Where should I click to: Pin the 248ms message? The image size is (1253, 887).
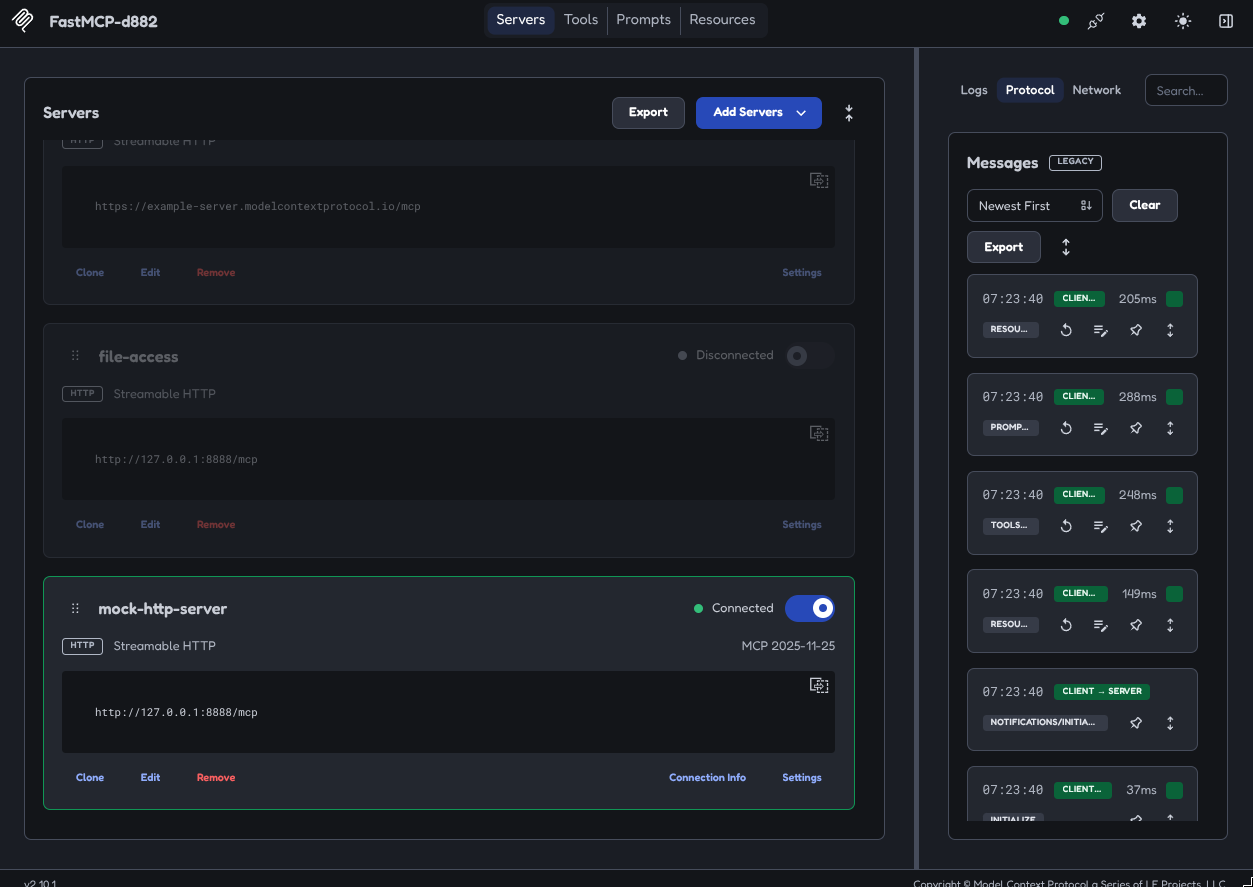pos(1136,526)
